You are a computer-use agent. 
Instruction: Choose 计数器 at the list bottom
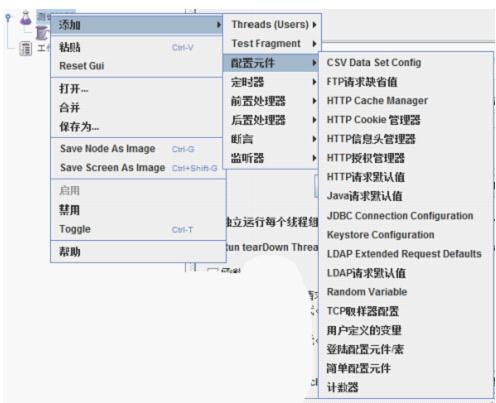click(342, 387)
